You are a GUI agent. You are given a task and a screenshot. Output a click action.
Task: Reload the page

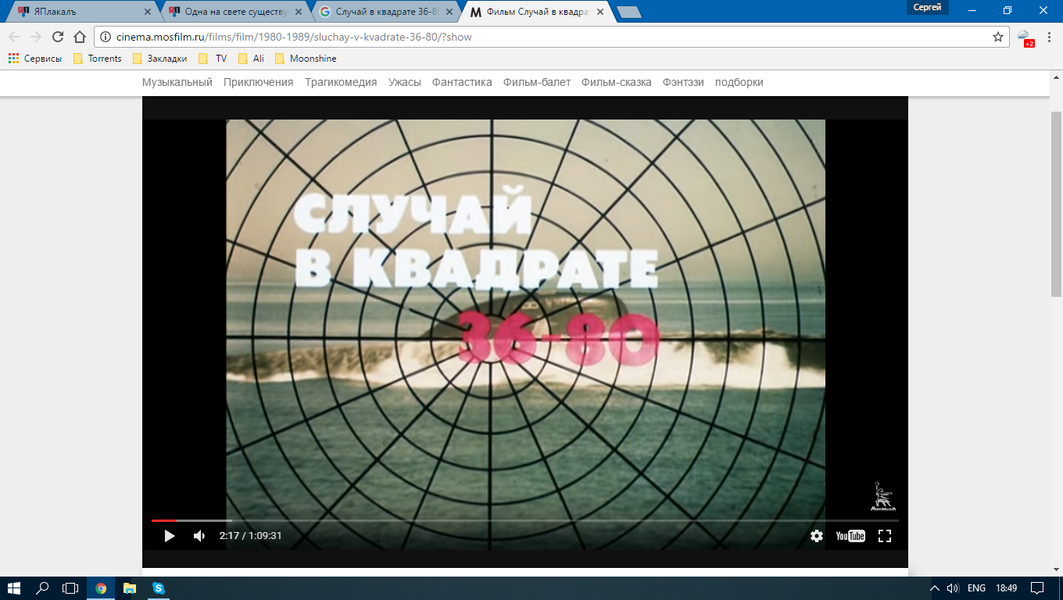pyautogui.click(x=58, y=37)
